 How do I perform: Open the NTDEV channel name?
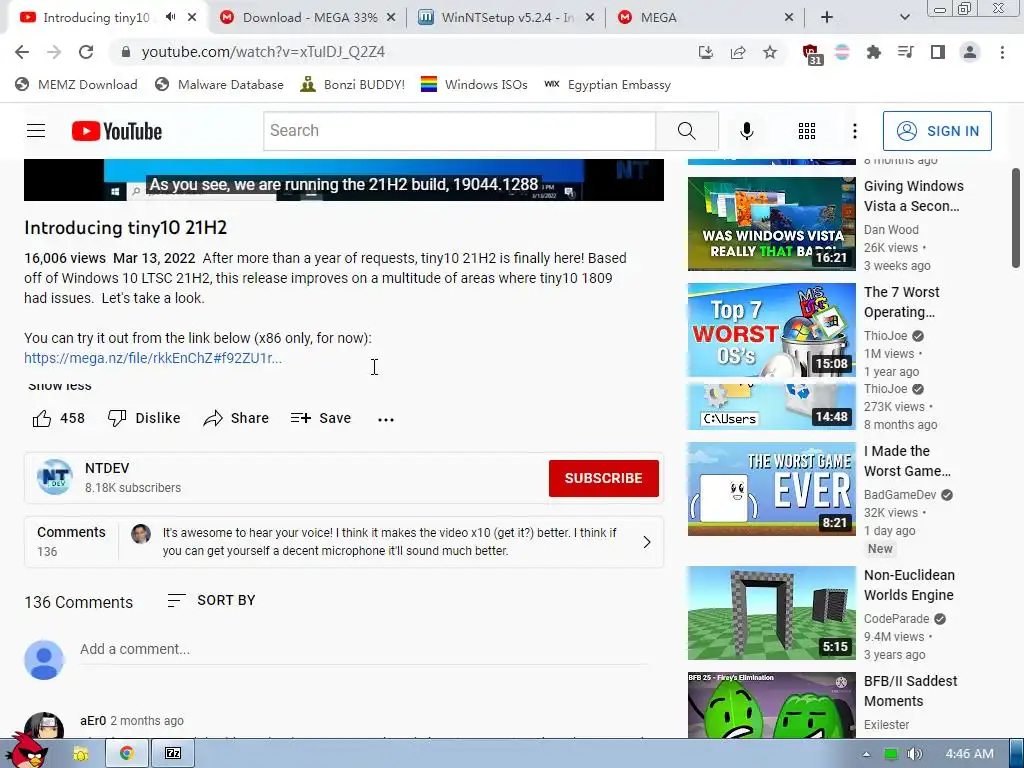click(107, 468)
